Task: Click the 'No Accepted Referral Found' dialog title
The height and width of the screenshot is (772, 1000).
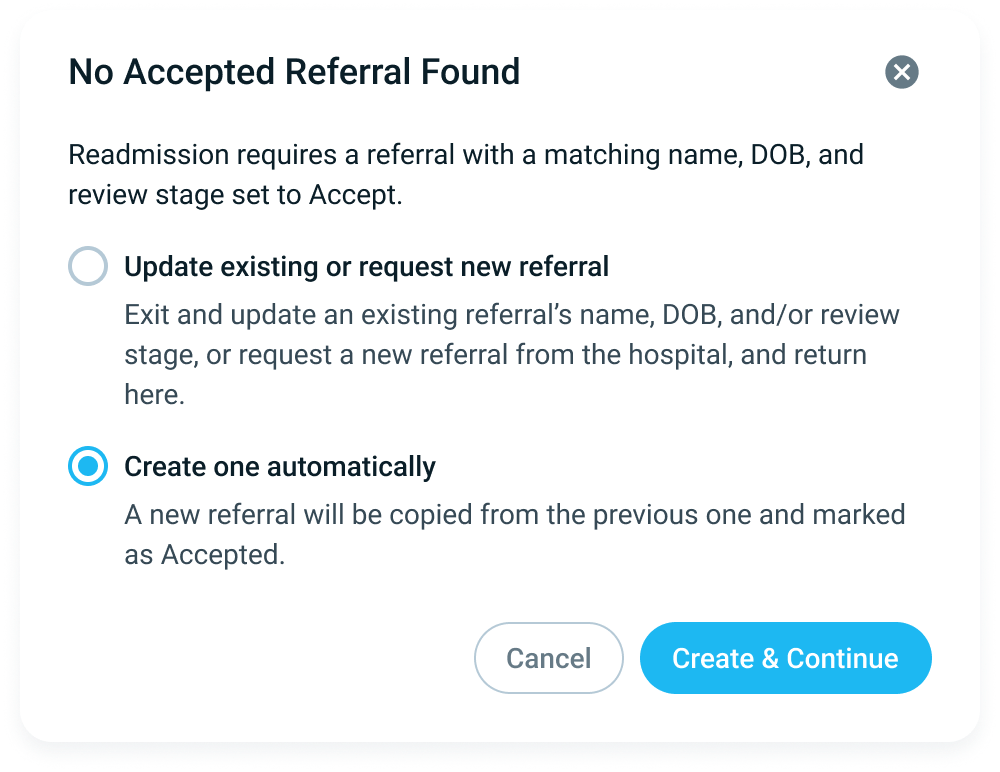Action: [294, 71]
